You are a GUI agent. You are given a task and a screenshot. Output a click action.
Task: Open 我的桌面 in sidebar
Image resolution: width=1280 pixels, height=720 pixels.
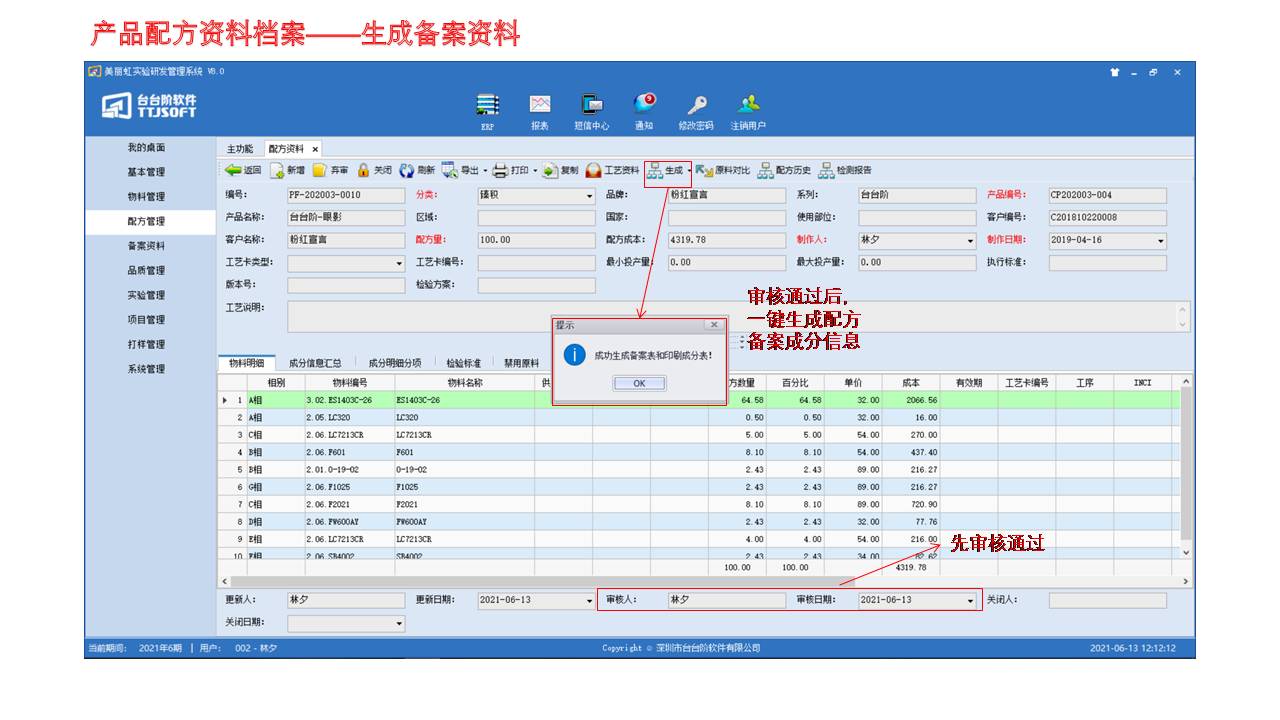coord(146,148)
